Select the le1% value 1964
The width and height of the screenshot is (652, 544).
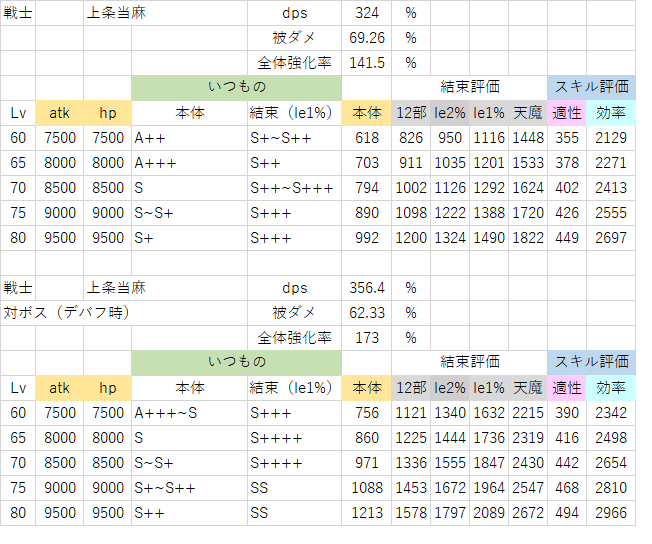489,487
